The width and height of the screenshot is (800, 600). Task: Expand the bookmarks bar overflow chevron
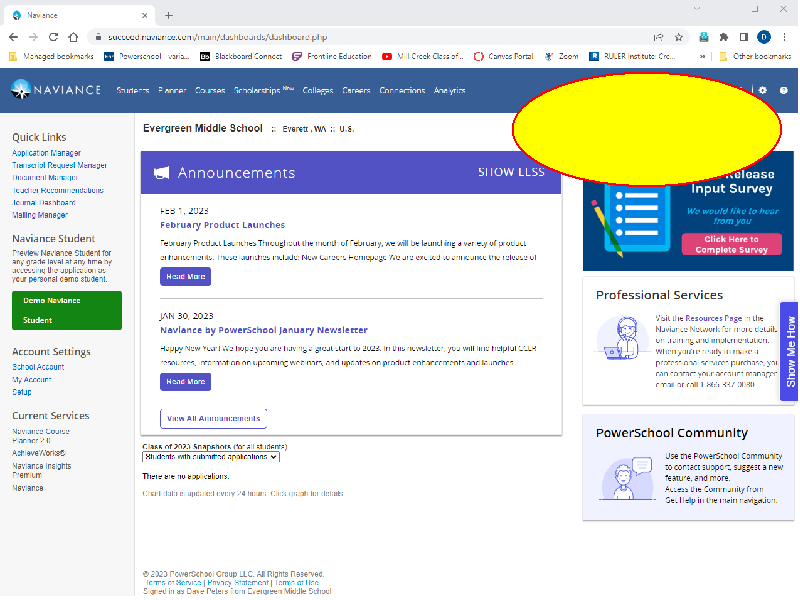(x=703, y=56)
